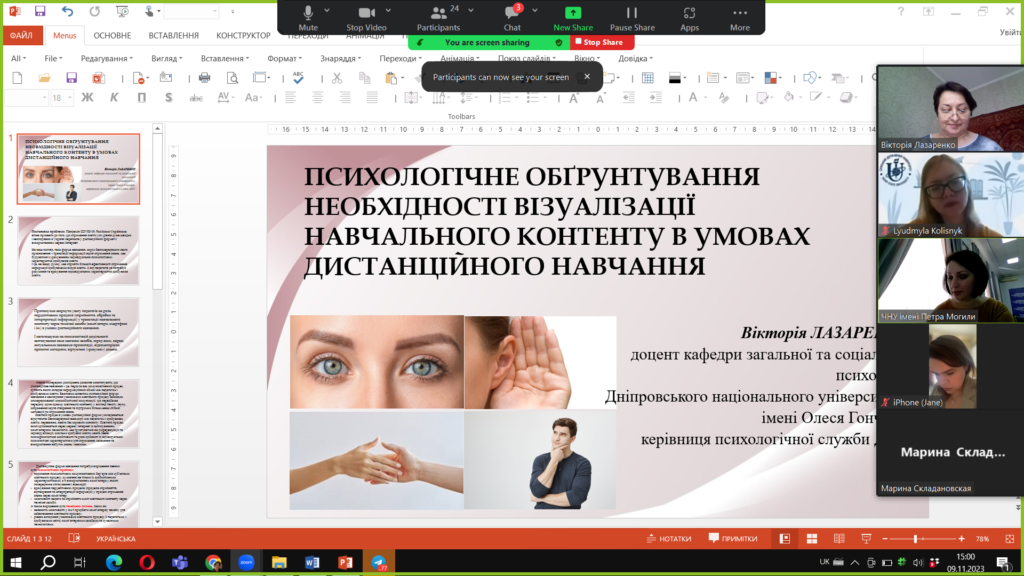This screenshot has height=576, width=1024.
Task: Adjust the zoom slider handle
Action: click(x=916, y=539)
